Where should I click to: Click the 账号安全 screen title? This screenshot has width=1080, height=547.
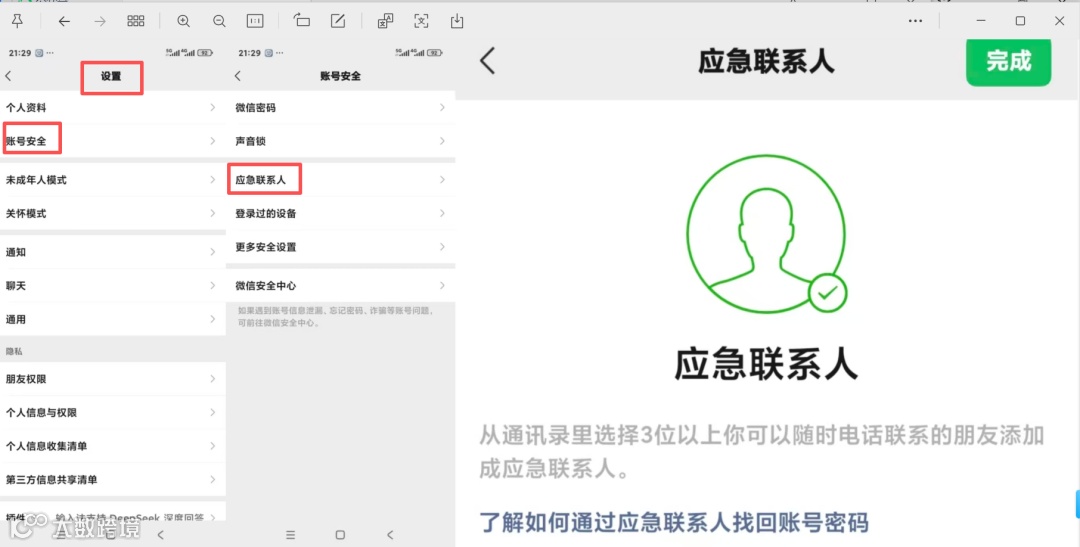pos(340,76)
